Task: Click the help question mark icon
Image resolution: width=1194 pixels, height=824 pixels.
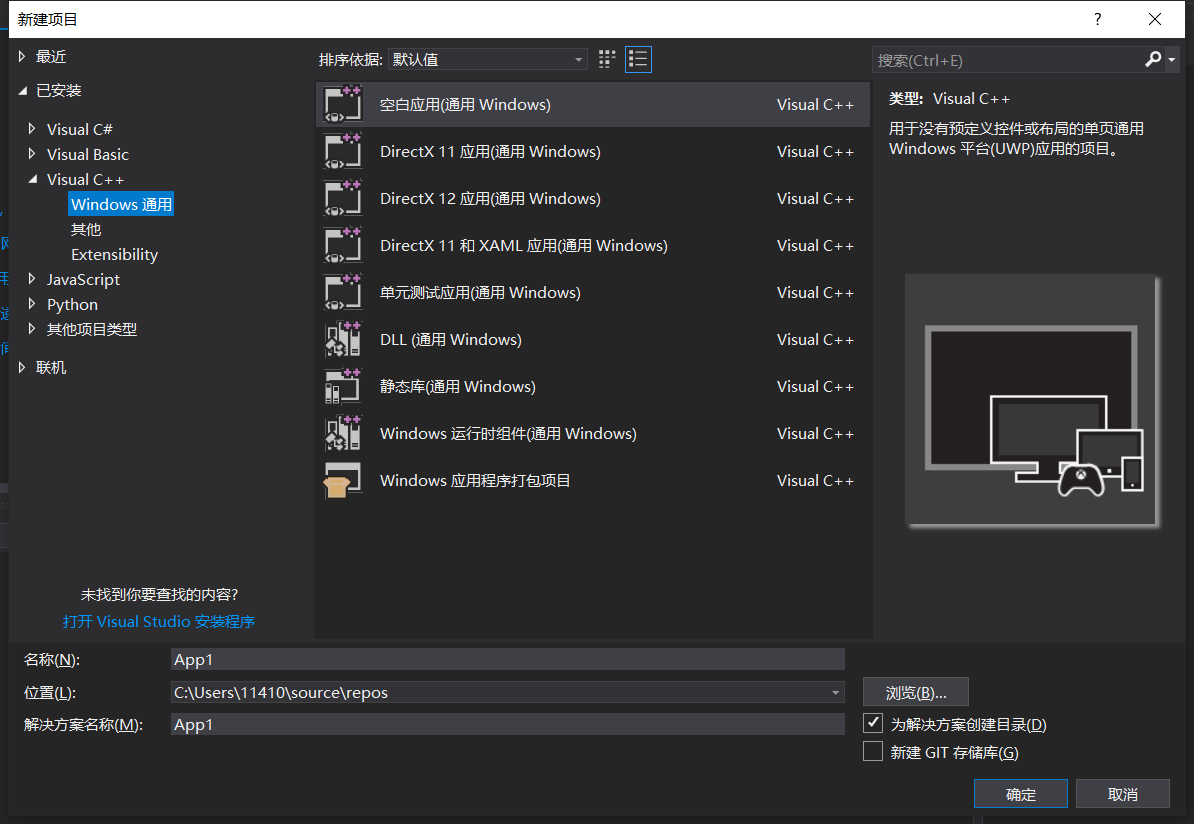Action: [1097, 19]
